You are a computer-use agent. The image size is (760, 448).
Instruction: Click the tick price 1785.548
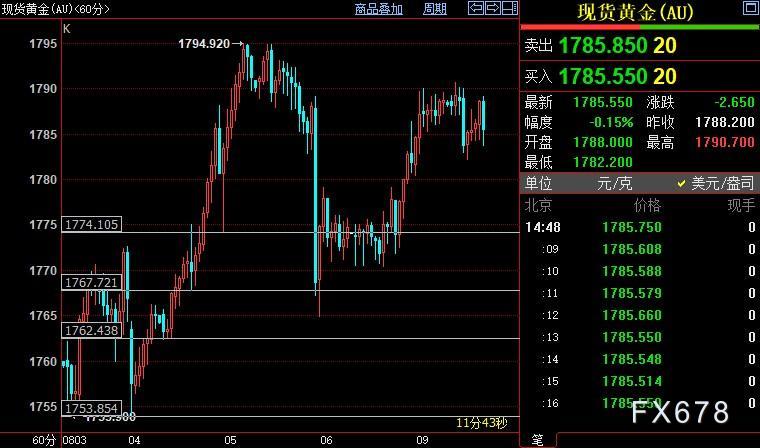(x=632, y=359)
